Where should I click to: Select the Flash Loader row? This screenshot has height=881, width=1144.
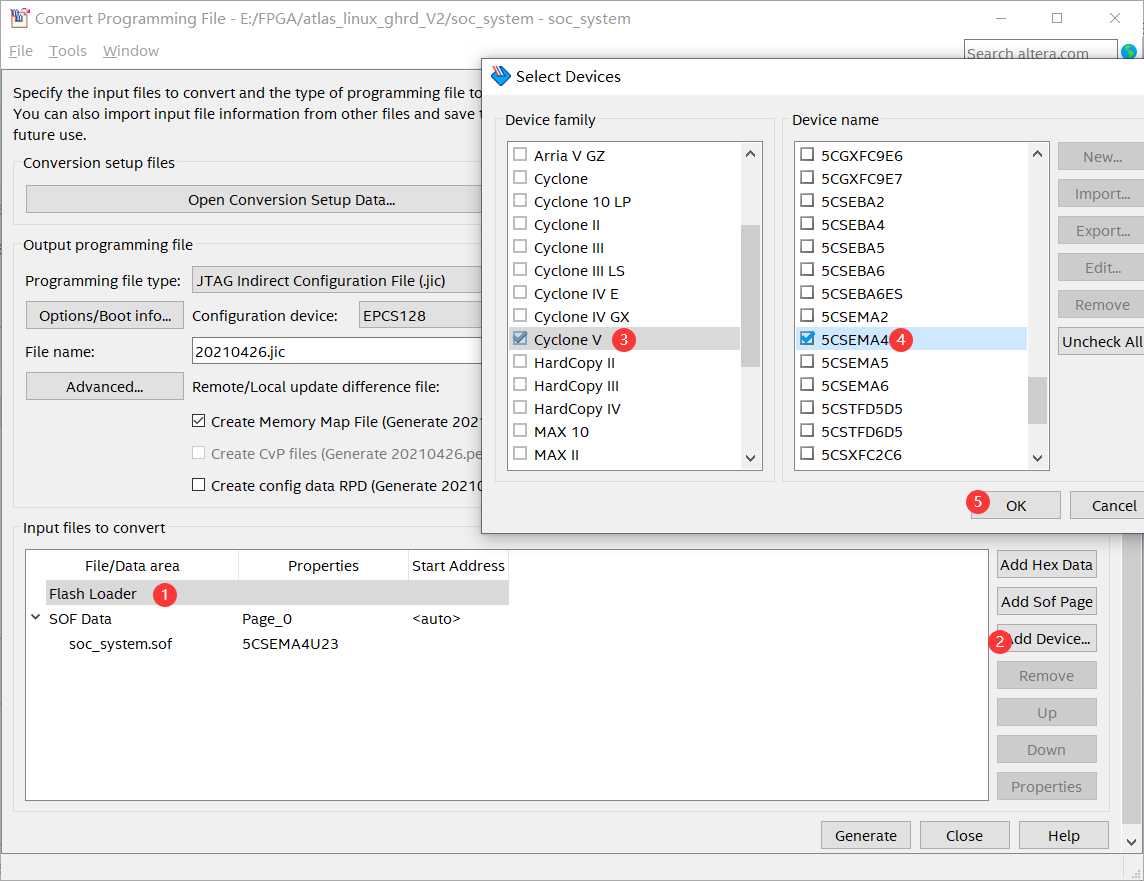coord(277,593)
